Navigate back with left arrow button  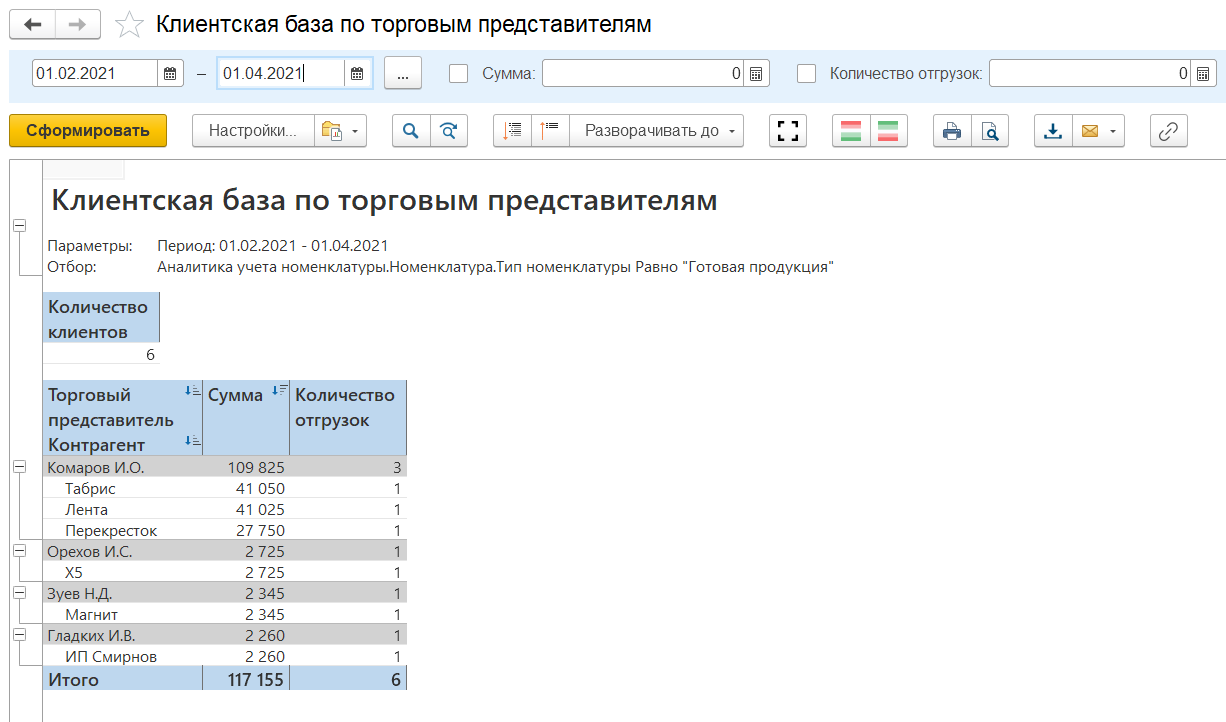pos(33,24)
